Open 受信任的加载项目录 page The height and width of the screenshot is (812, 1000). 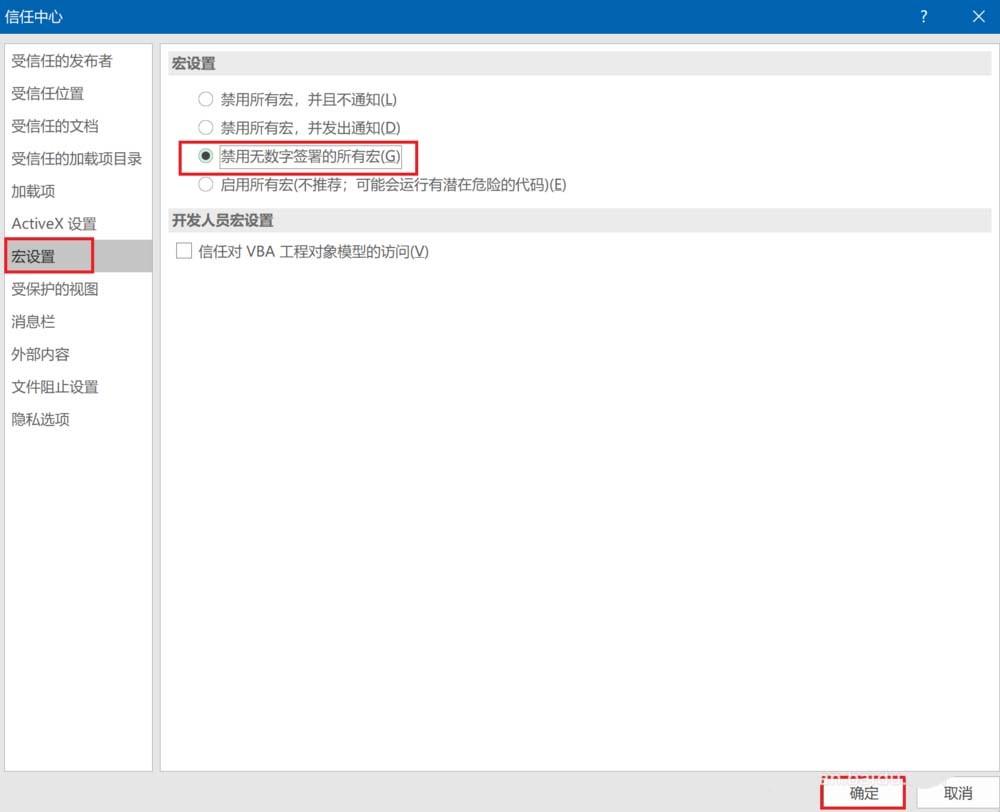click(76, 158)
